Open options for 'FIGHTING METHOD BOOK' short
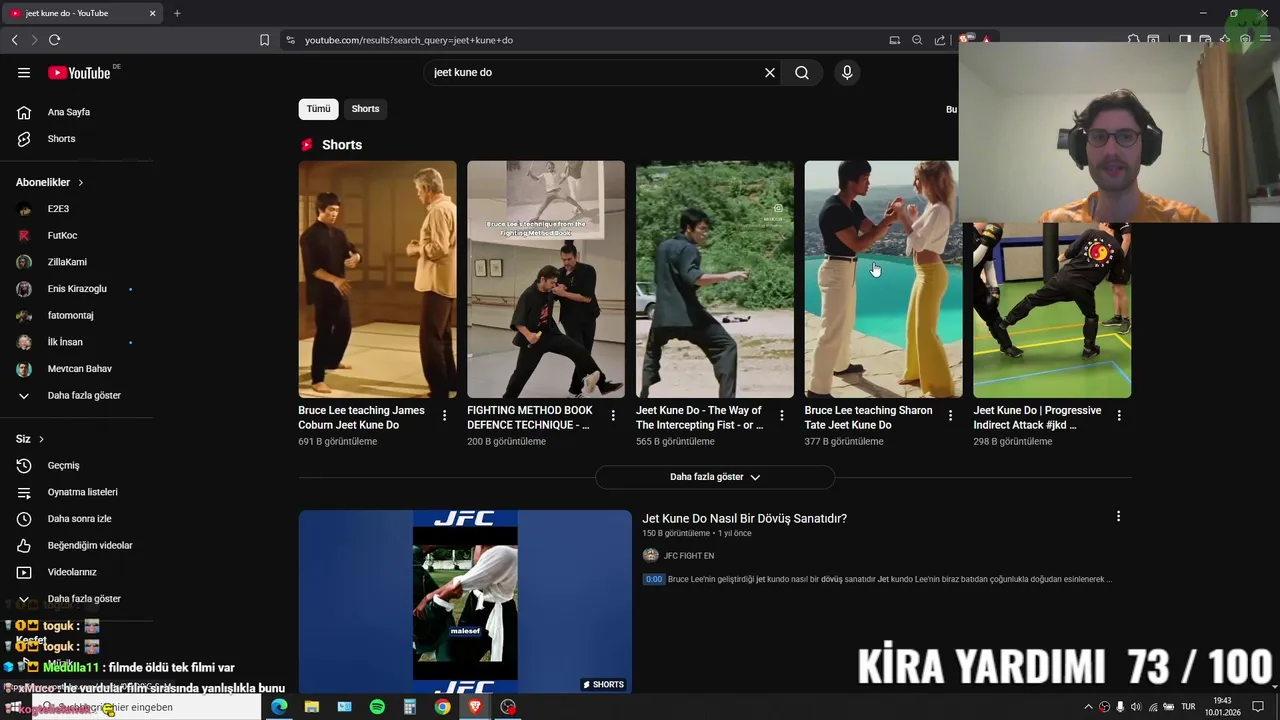Screen dimensions: 1280x720 pos(613,416)
